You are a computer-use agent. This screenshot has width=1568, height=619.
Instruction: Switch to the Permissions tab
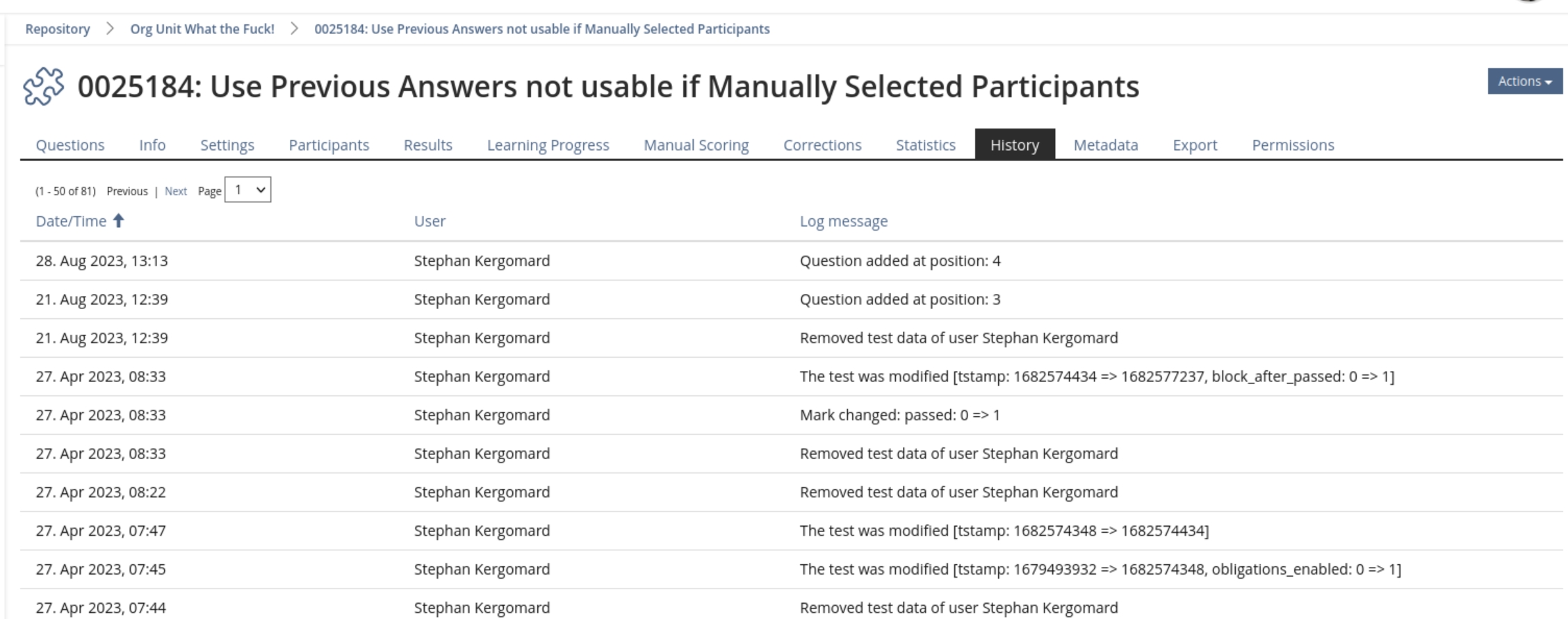tap(1293, 145)
